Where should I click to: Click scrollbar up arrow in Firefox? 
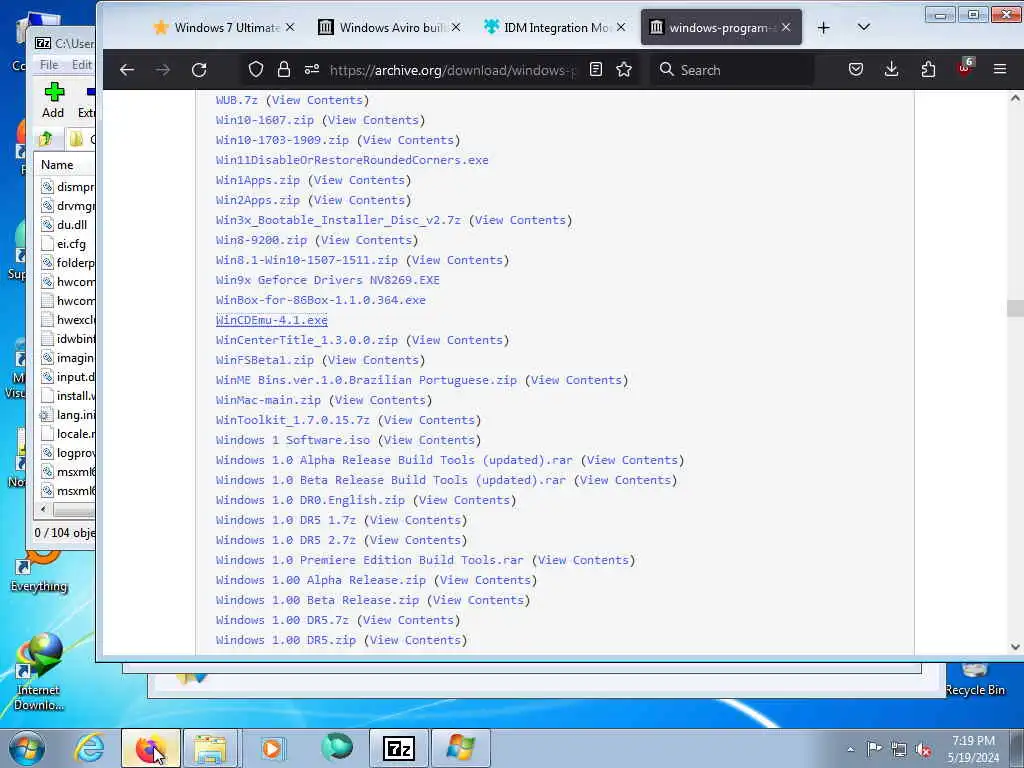pyautogui.click(x=1015, y=99)
